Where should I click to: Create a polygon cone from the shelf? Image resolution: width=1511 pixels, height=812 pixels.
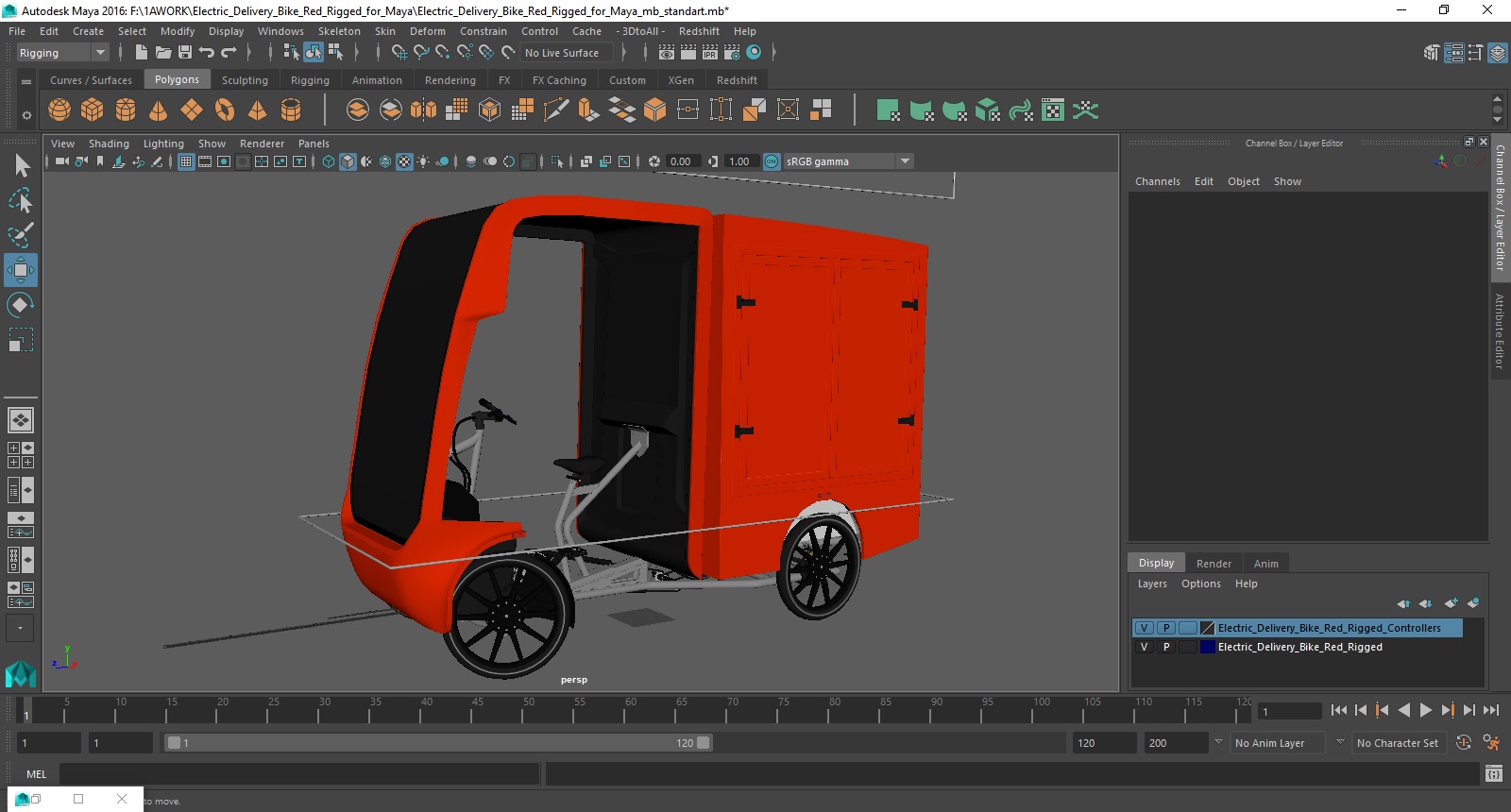point(159,110)
